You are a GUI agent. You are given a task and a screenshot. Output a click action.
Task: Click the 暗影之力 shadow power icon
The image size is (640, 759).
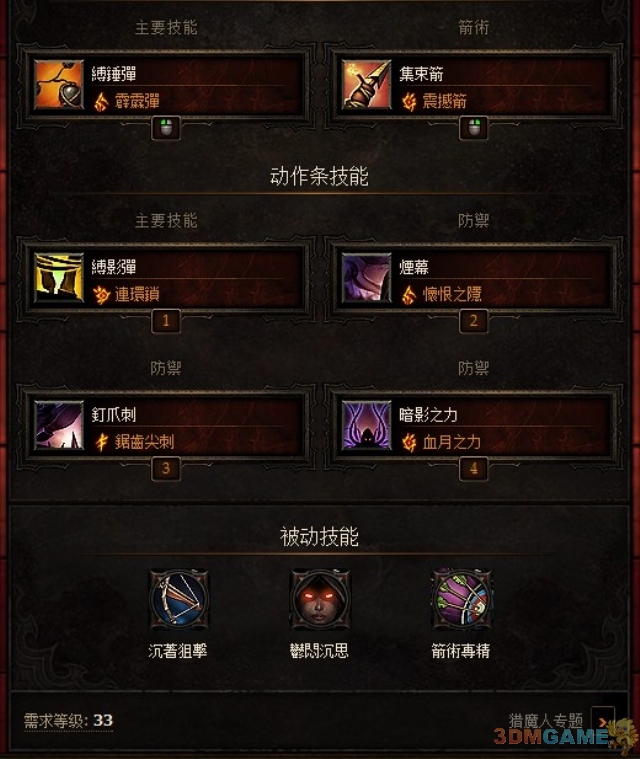(366, 425)
